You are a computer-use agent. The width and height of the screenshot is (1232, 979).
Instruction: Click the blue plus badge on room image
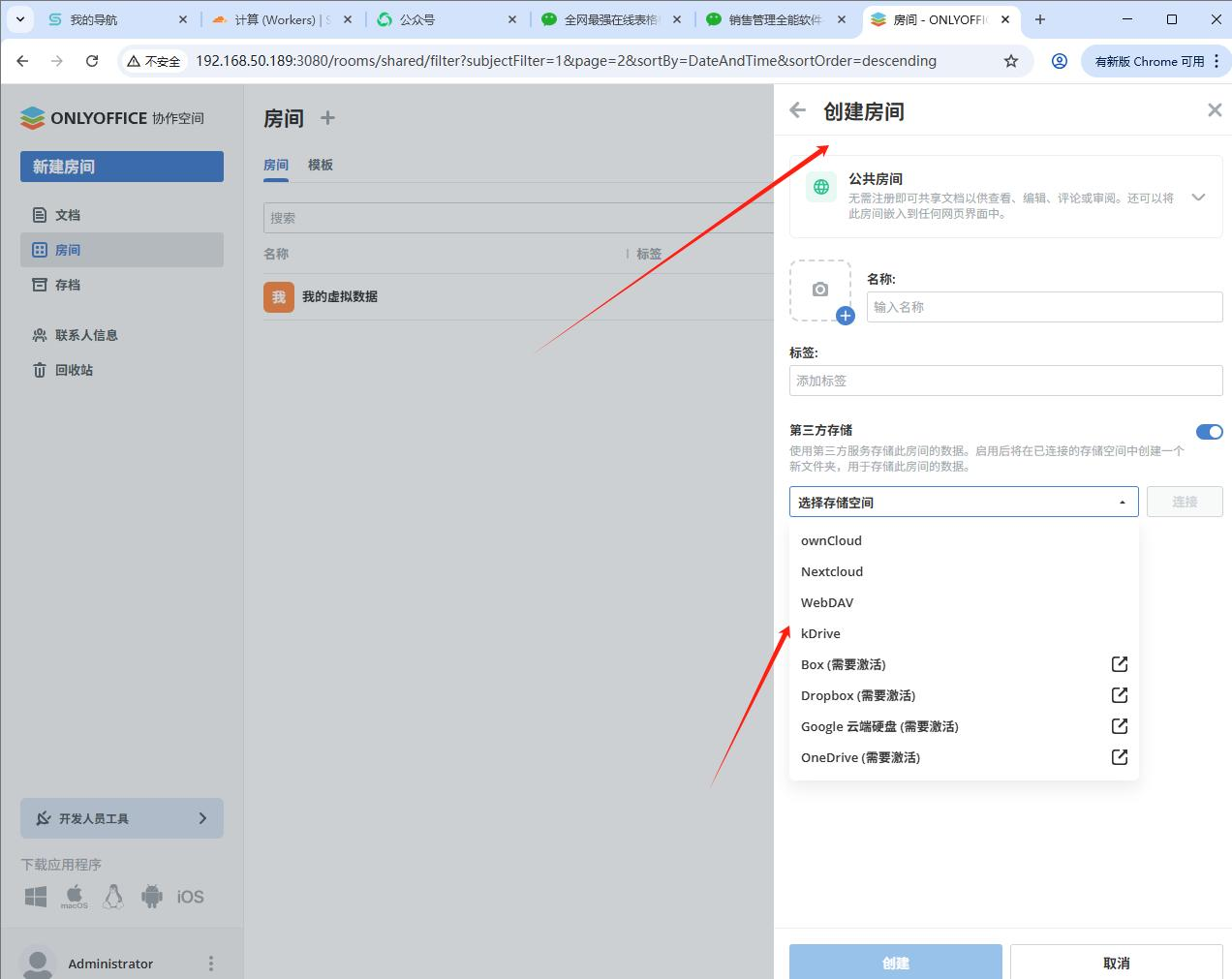pos(846,316)
